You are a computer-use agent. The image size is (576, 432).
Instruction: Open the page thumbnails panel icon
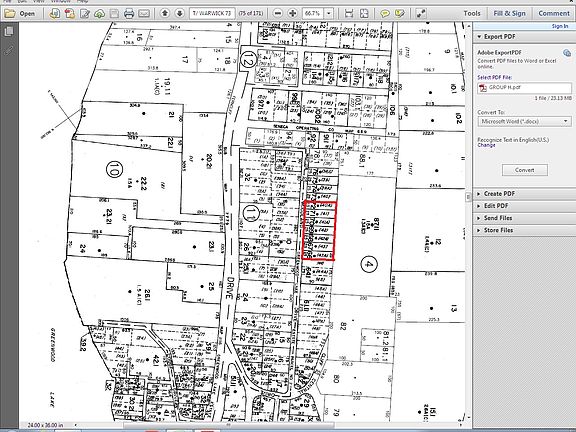coord(9,31)
